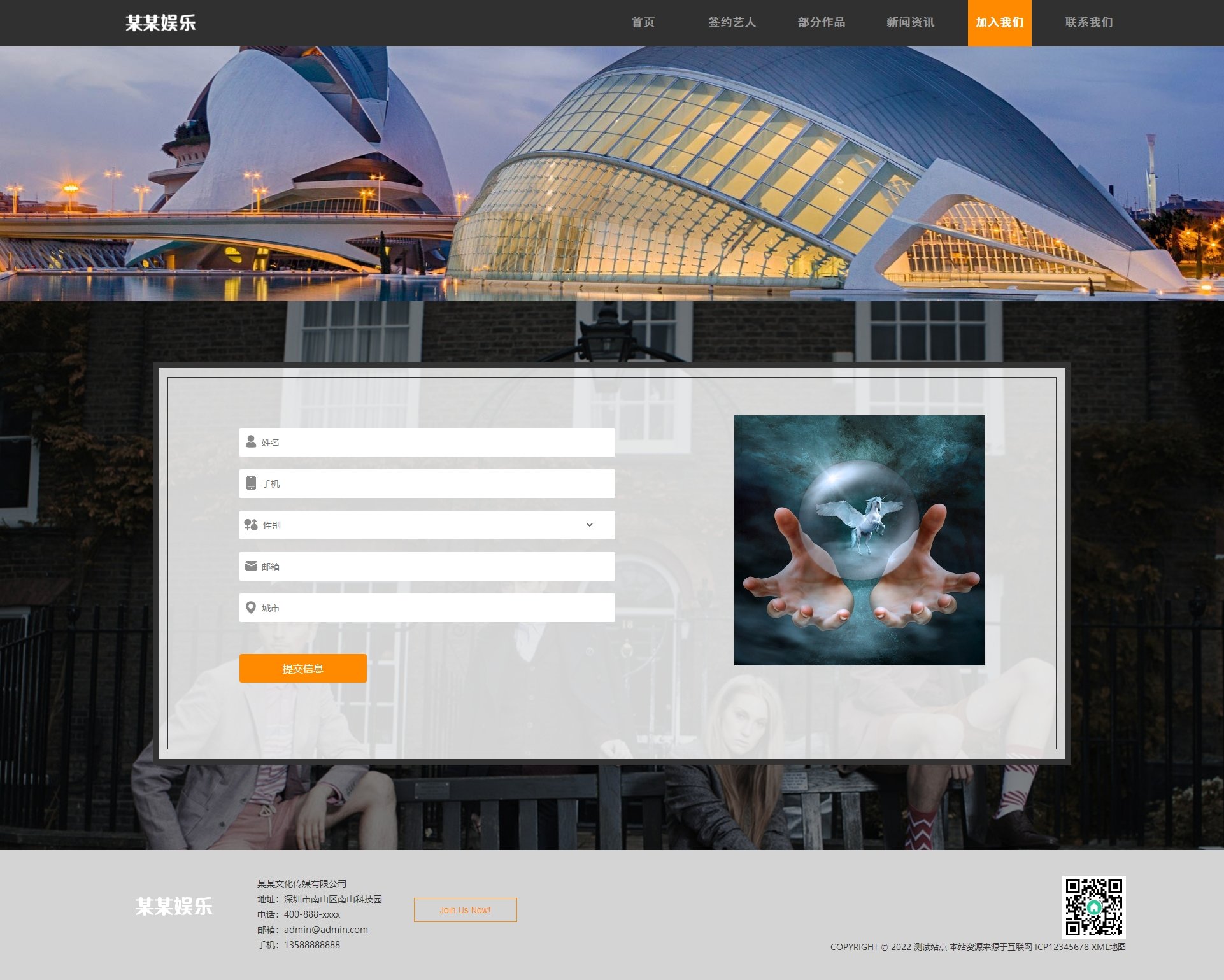1224x980 pixels.
Task: Click the location pin icon
Action: 251,607
